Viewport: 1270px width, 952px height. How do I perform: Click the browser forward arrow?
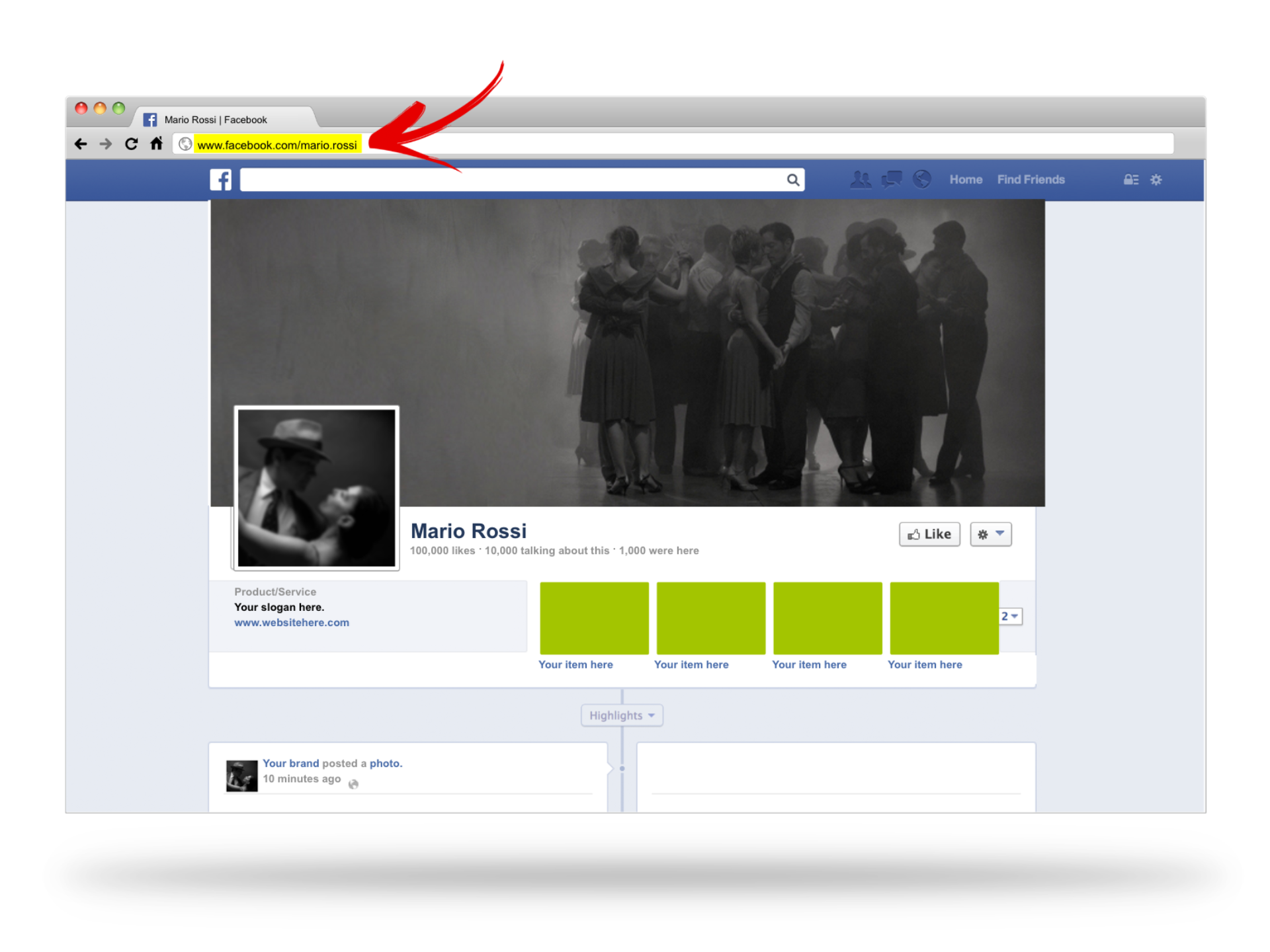pos(106,144)
